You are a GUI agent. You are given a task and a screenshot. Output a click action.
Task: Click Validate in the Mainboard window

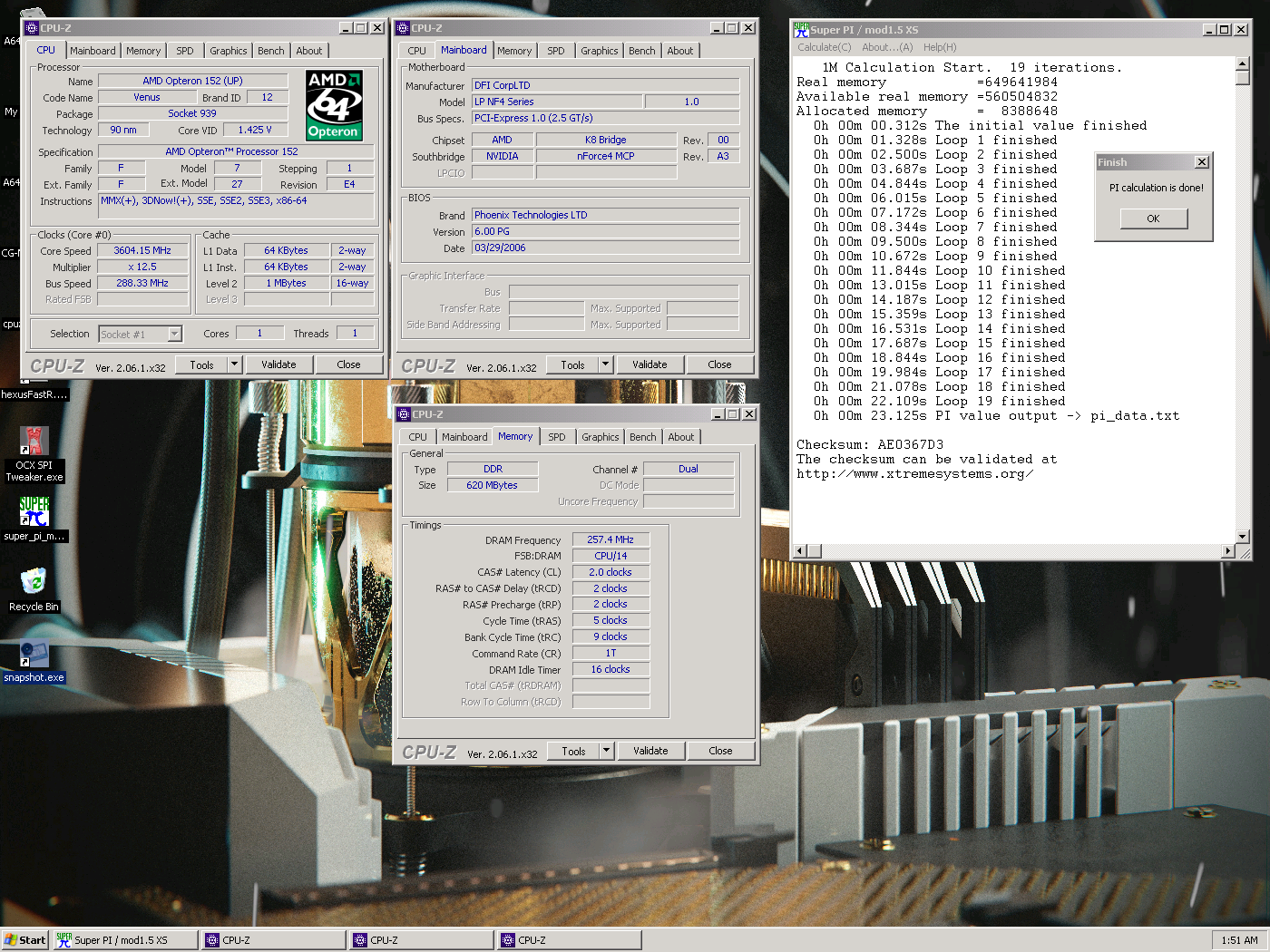(x=650, y=364)
